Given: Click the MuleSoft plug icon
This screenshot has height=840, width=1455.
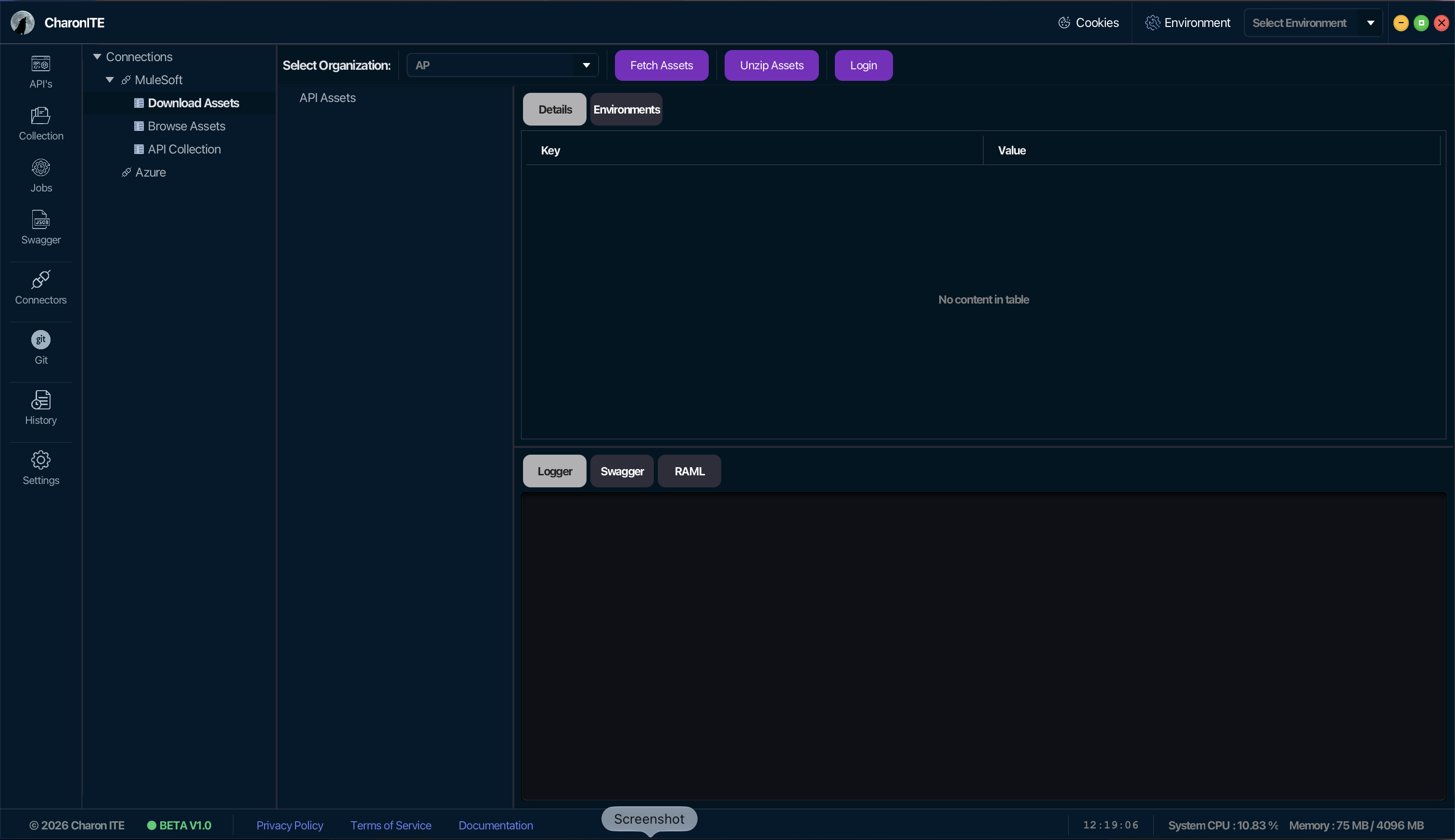Looking at the screenshot, I should (x=126, y=79).
